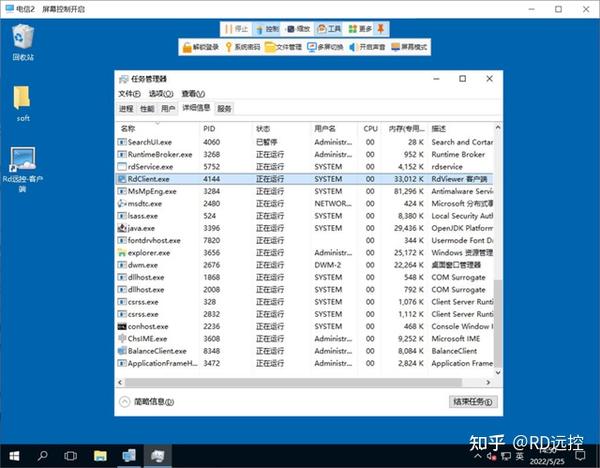The width and height of the screenshot is (600, 468).
Task: Click the conhost.exe console icon
Action: click(x=122, y=326)
